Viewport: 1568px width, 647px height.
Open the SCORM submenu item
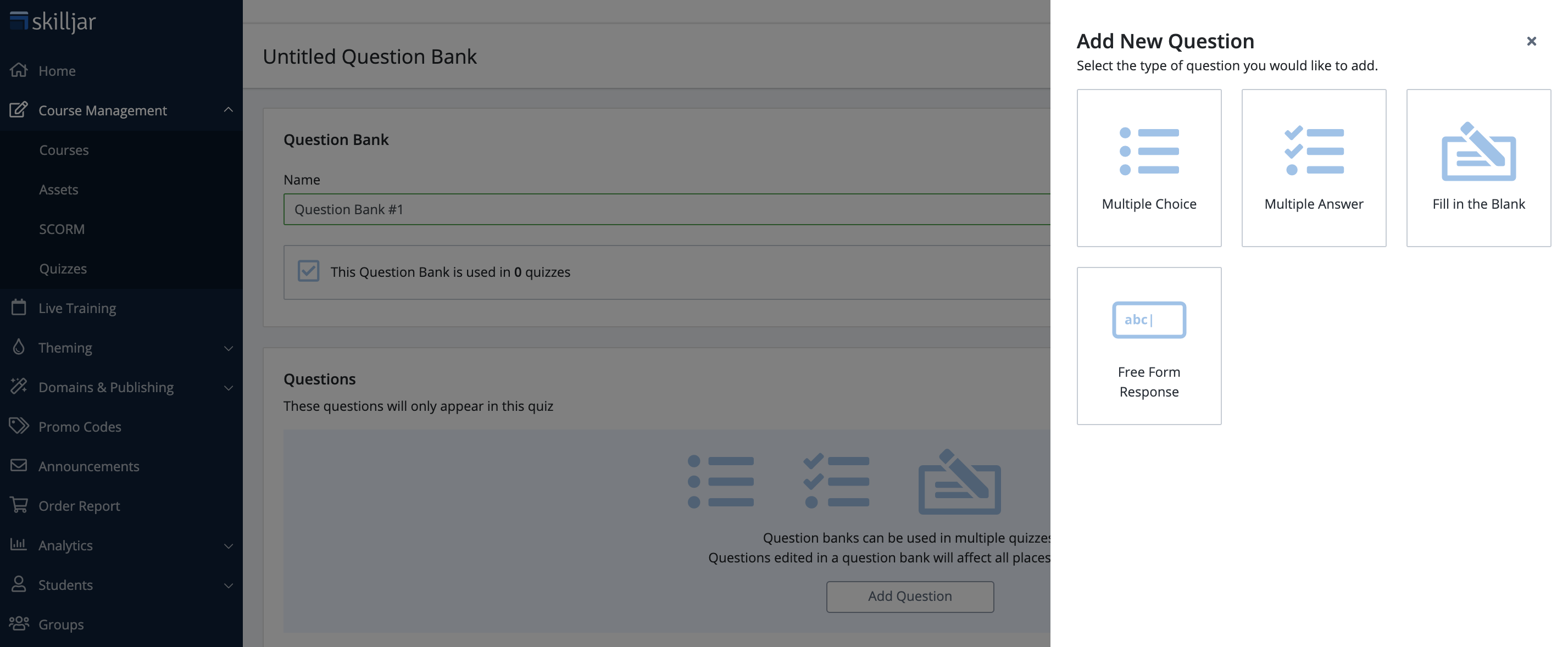pyautogui.click(x=62, y=229)
